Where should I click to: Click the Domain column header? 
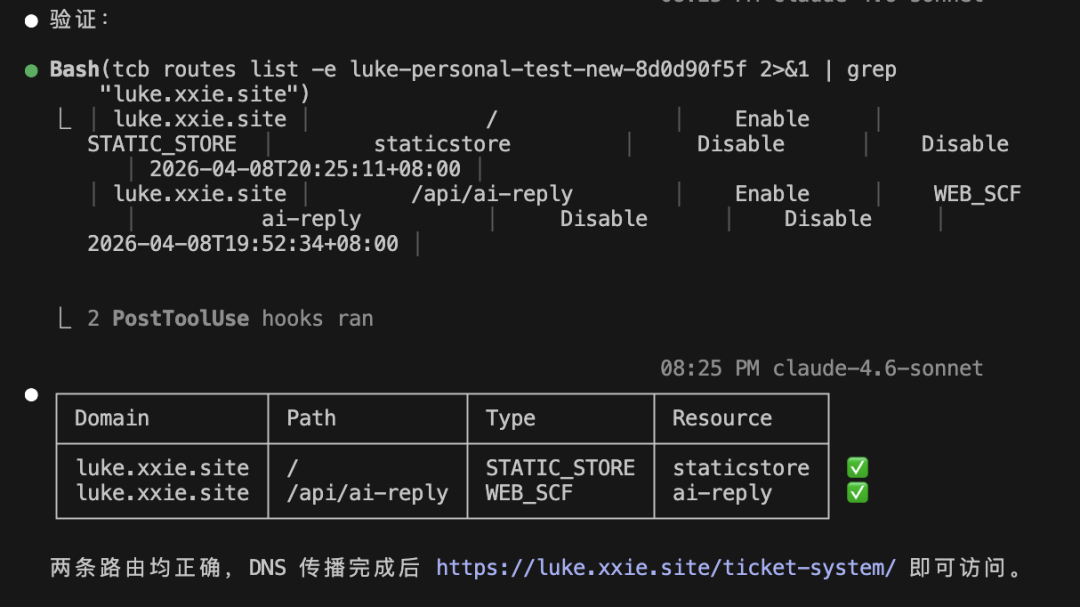(112, 418)
